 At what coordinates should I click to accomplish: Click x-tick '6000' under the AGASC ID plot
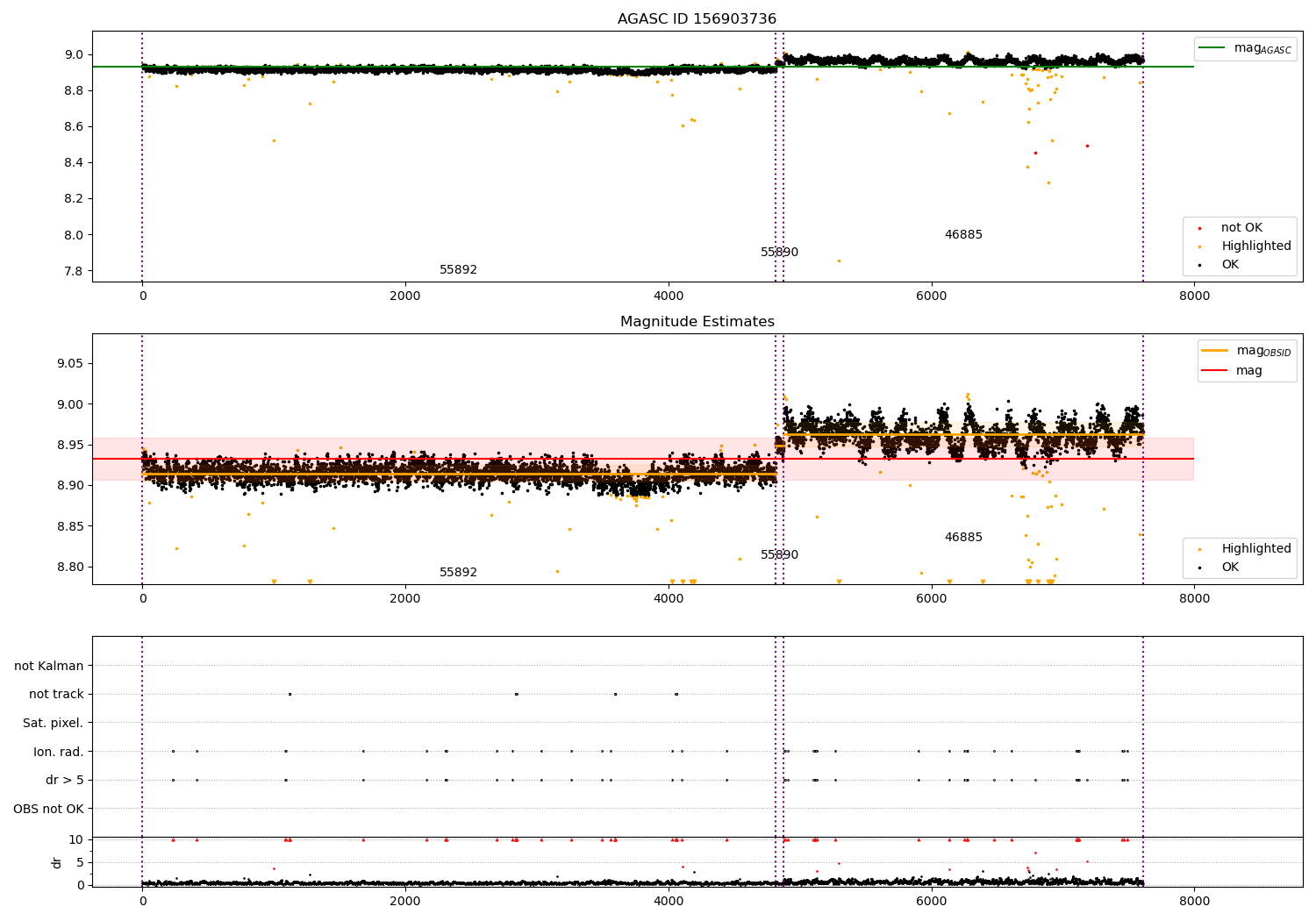coord(932,296)
